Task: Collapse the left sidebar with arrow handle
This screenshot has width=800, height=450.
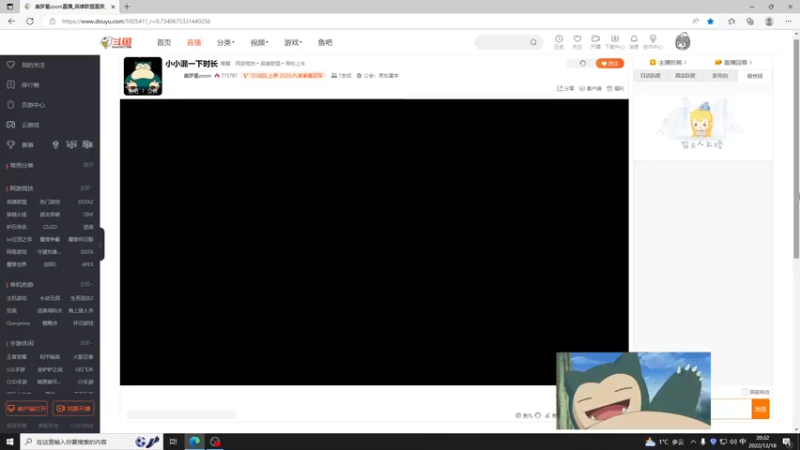Action: click(x=101, y=244)
